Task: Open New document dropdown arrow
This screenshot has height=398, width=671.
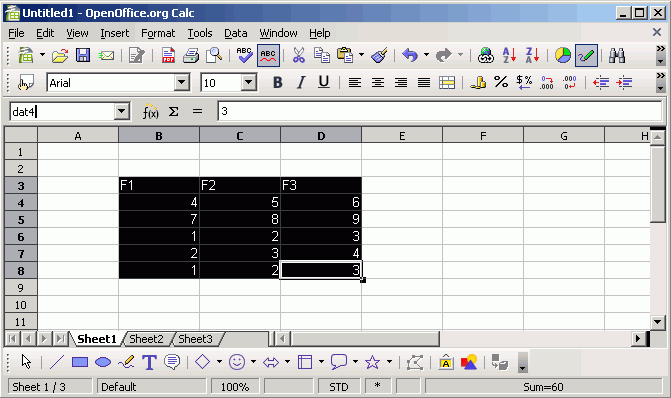Action: [x=42, y=55]
